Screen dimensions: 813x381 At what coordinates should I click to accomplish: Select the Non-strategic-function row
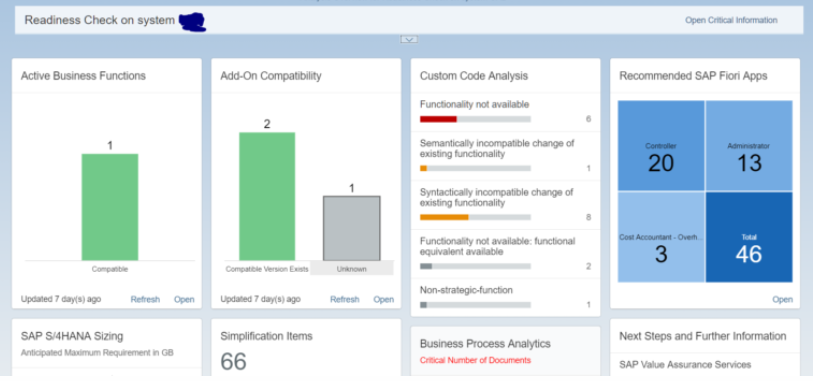pyautogui.click(x=506, y=297)
